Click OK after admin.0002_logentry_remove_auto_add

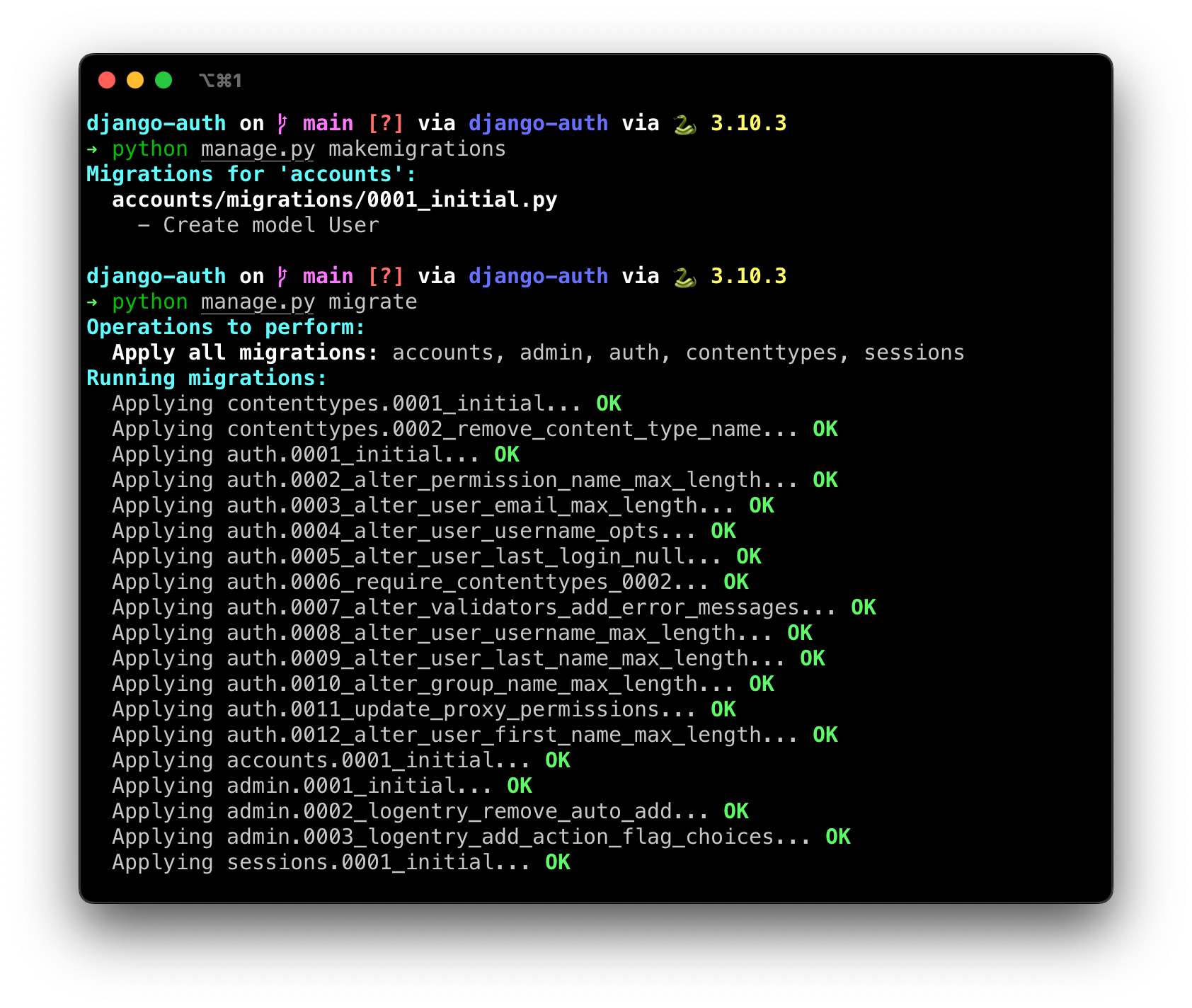[736, 811]
